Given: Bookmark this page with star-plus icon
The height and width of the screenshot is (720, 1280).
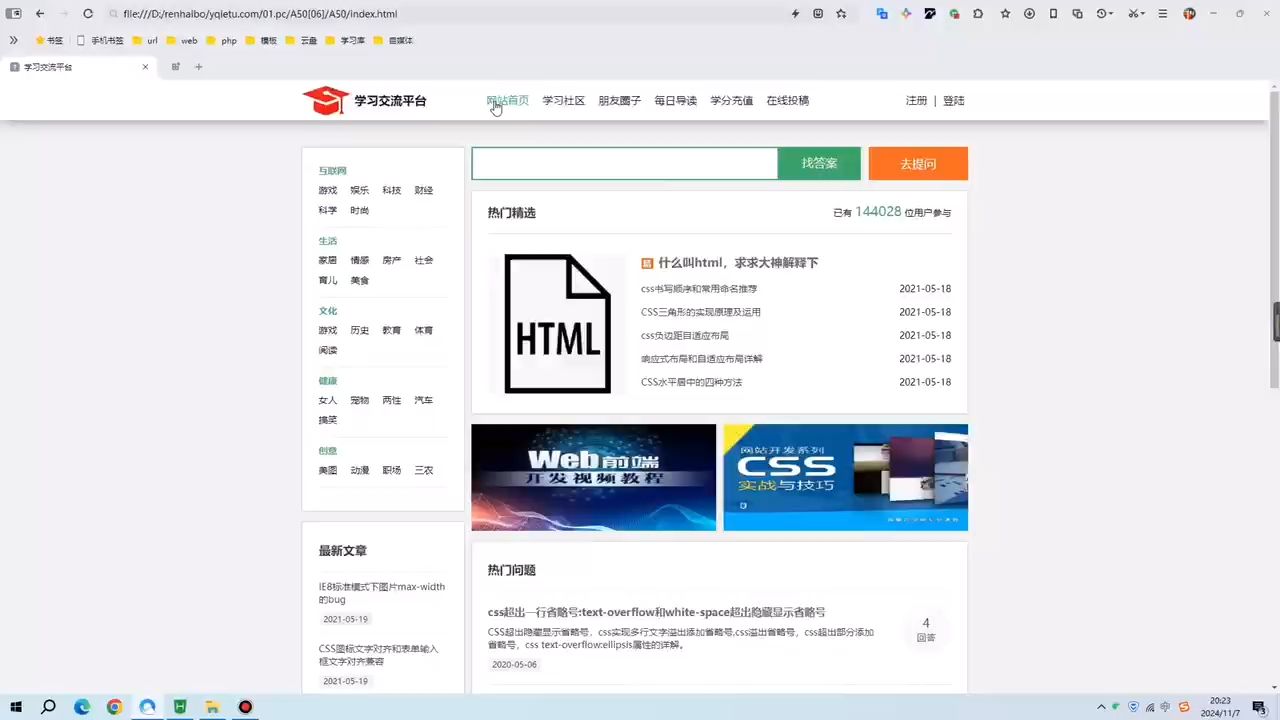Looking at the screenshot, I should point(841,14).
